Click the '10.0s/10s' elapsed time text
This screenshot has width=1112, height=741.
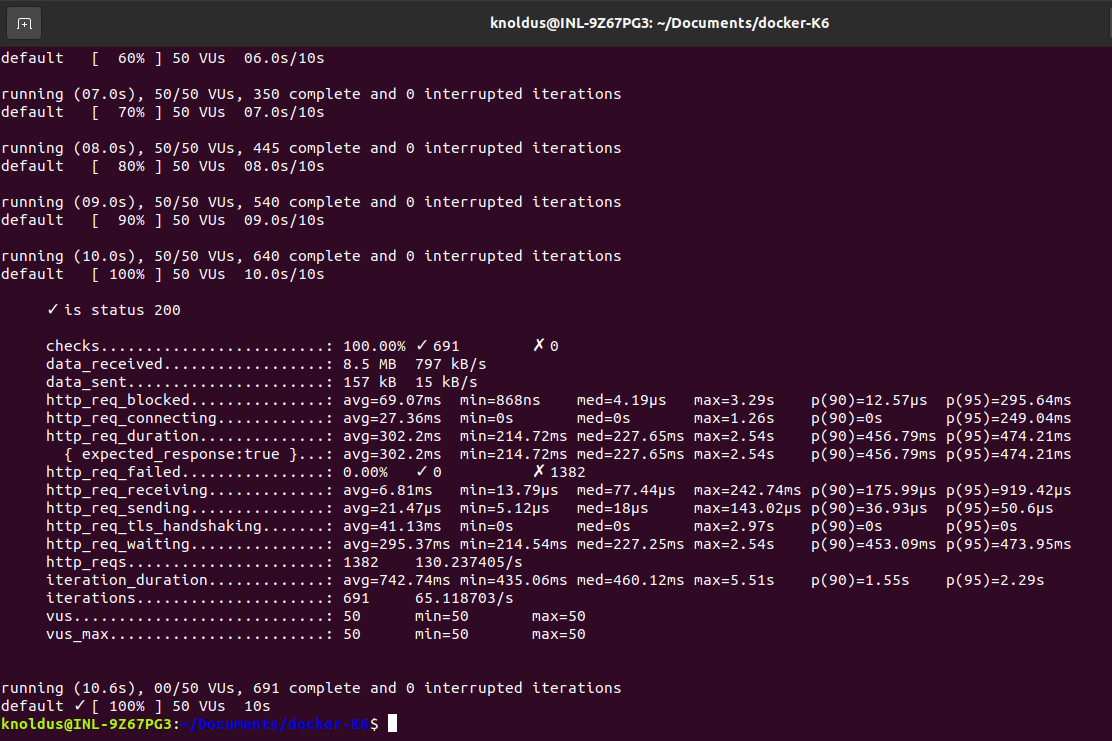point(284,274)
